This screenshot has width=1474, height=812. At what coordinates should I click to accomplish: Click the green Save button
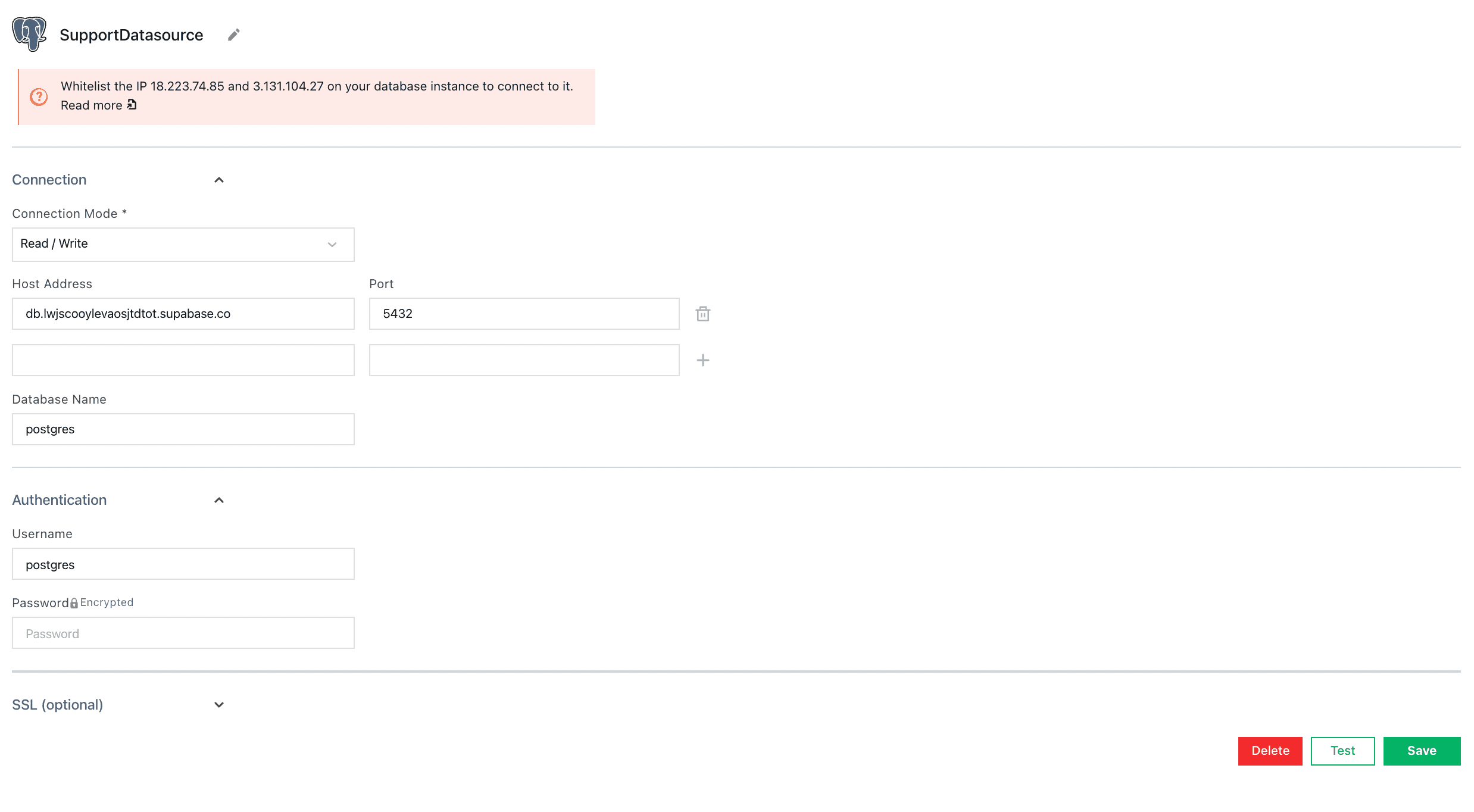(x=1422, y=751)
